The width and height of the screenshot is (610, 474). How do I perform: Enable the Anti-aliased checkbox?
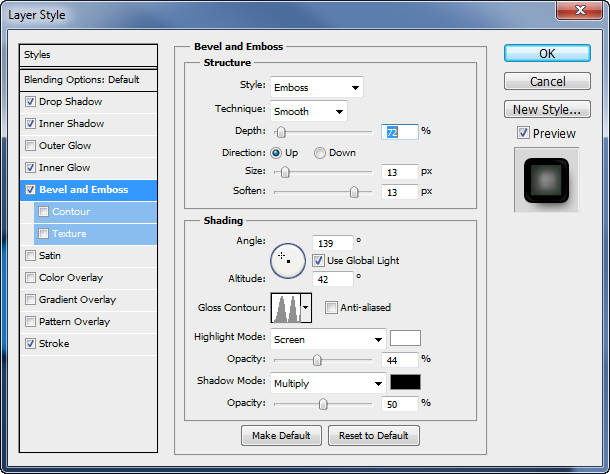pos(331,307)
